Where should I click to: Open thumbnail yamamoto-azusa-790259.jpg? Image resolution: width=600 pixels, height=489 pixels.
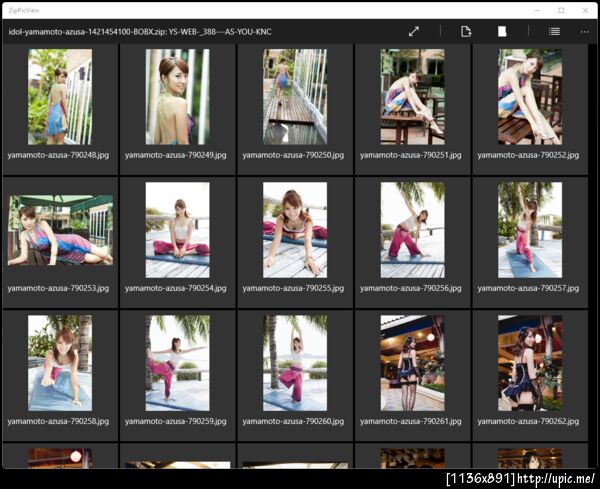(178, 363)
